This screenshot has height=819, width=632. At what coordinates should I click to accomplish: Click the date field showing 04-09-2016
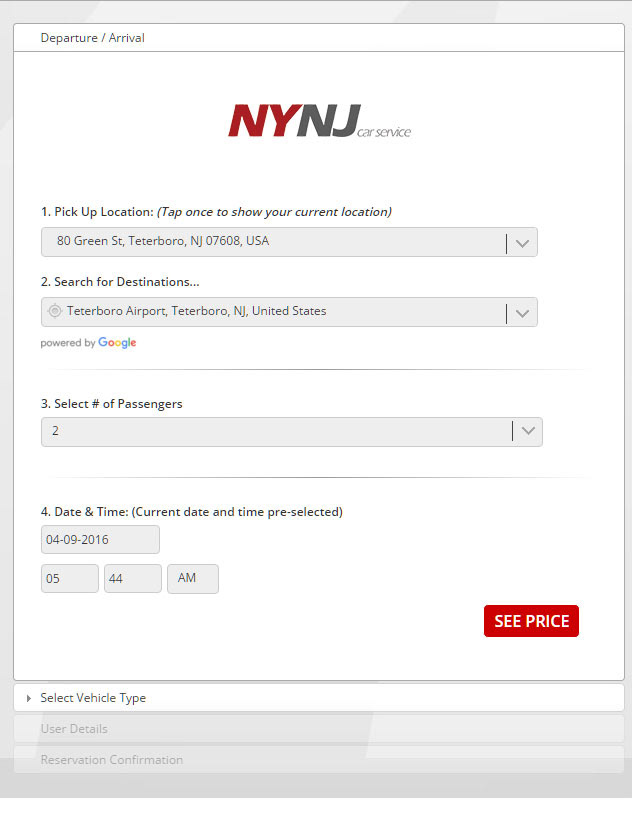(x=100, y=540)
